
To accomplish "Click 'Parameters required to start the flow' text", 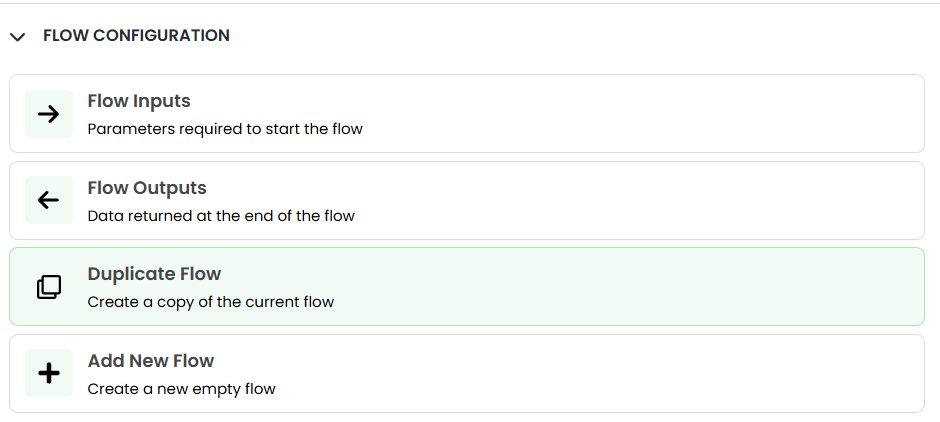I will pyautogui.click(x=225, y=129).
